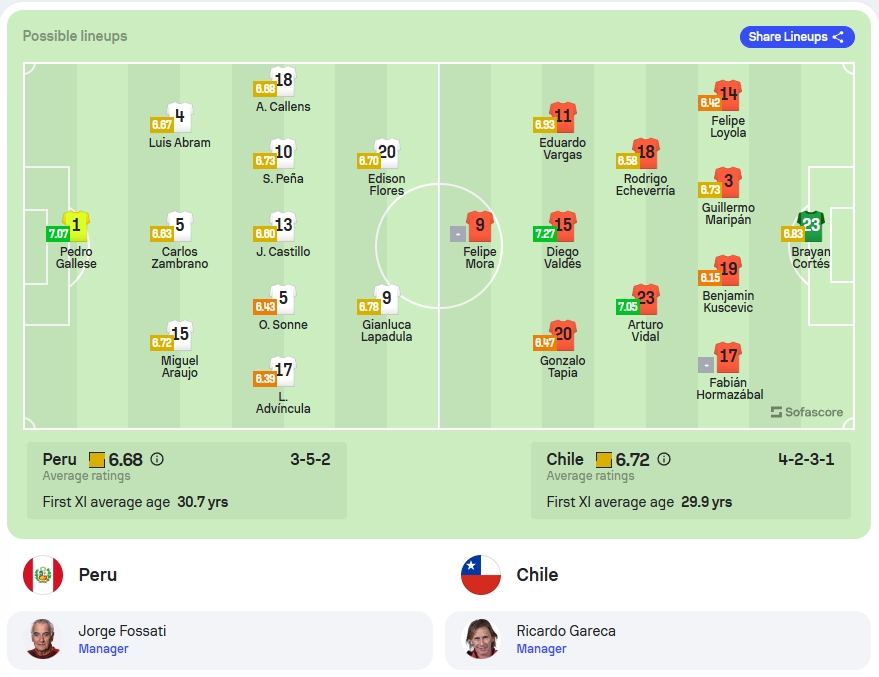Select Brayan Cortés's green number 23 jersey
879x677 pixels.
tap(811, 226)
